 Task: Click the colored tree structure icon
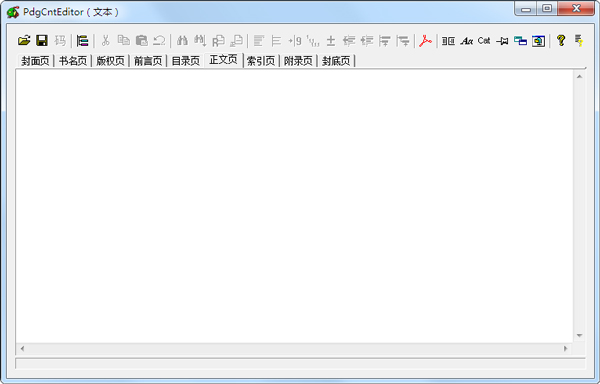tap(82, 41)
